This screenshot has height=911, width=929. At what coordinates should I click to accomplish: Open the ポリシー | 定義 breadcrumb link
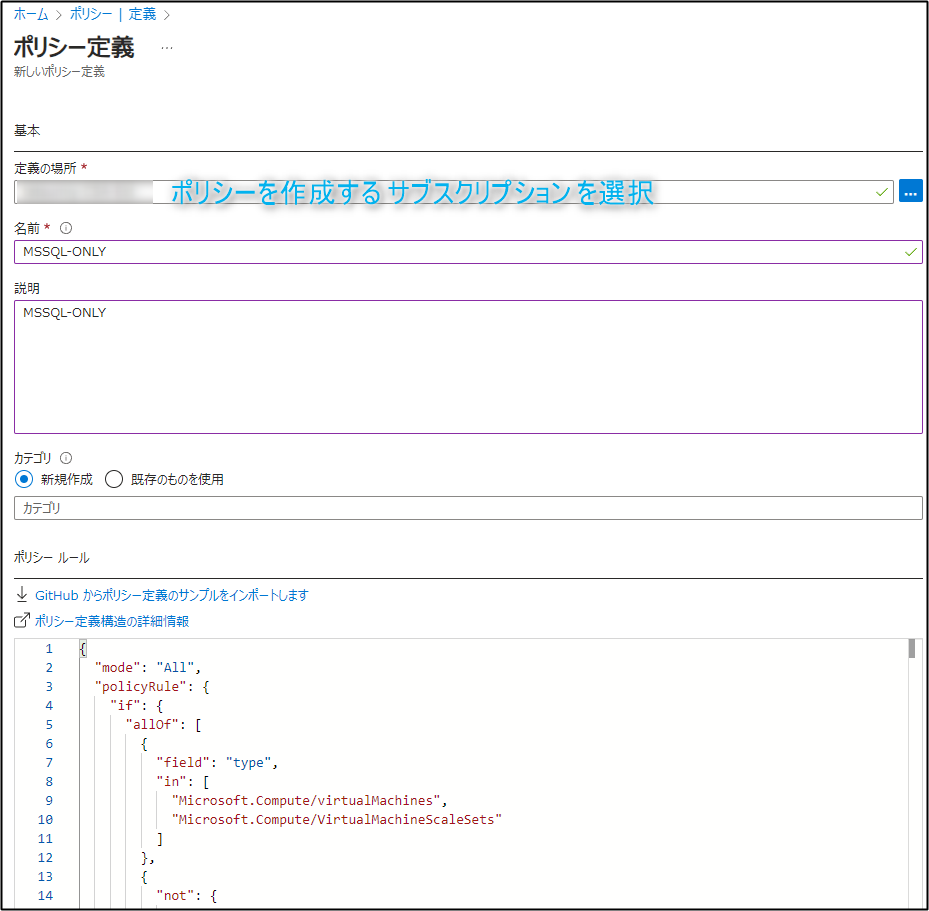coord(113,14)
